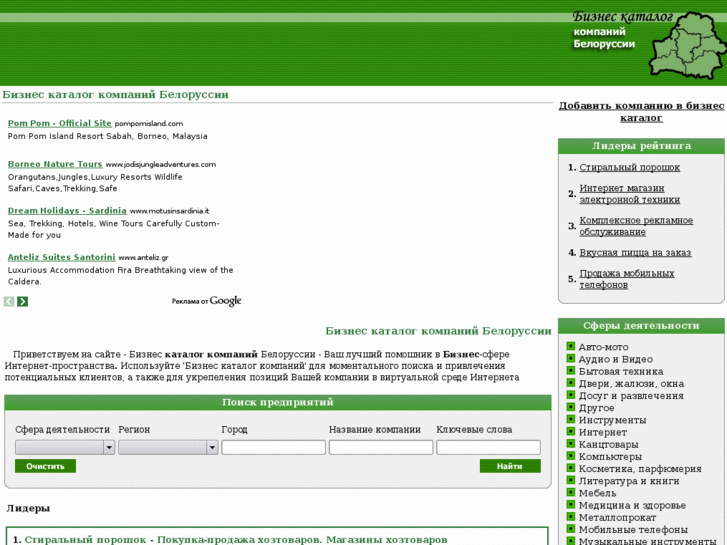Open the Anteliz Suites Santorini ad
Image resolution: width=727 pixels, height=545 pixels.
tap(62, 257)
